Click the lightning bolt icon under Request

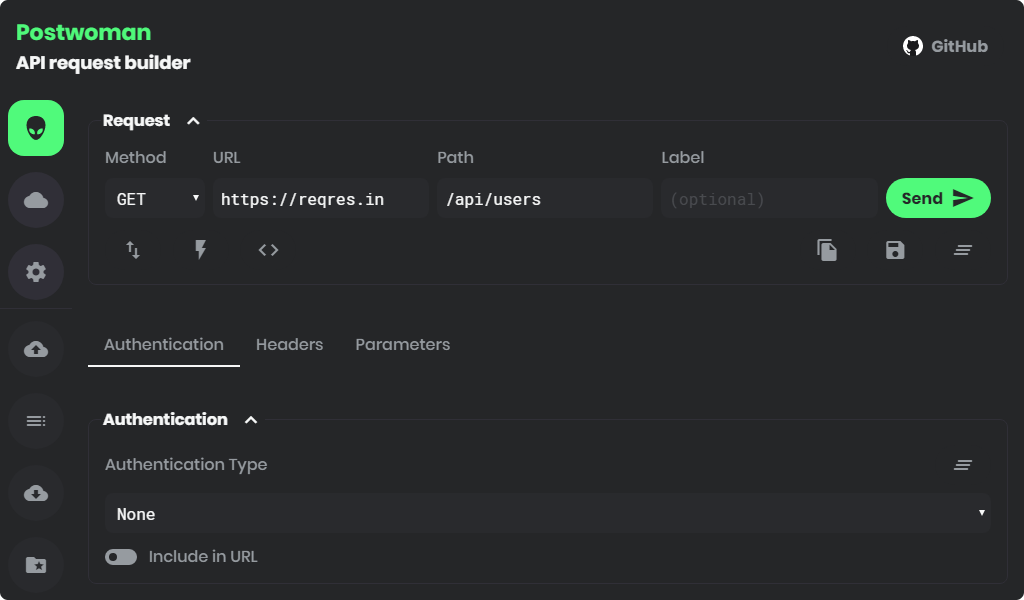[x=200, y=250]
